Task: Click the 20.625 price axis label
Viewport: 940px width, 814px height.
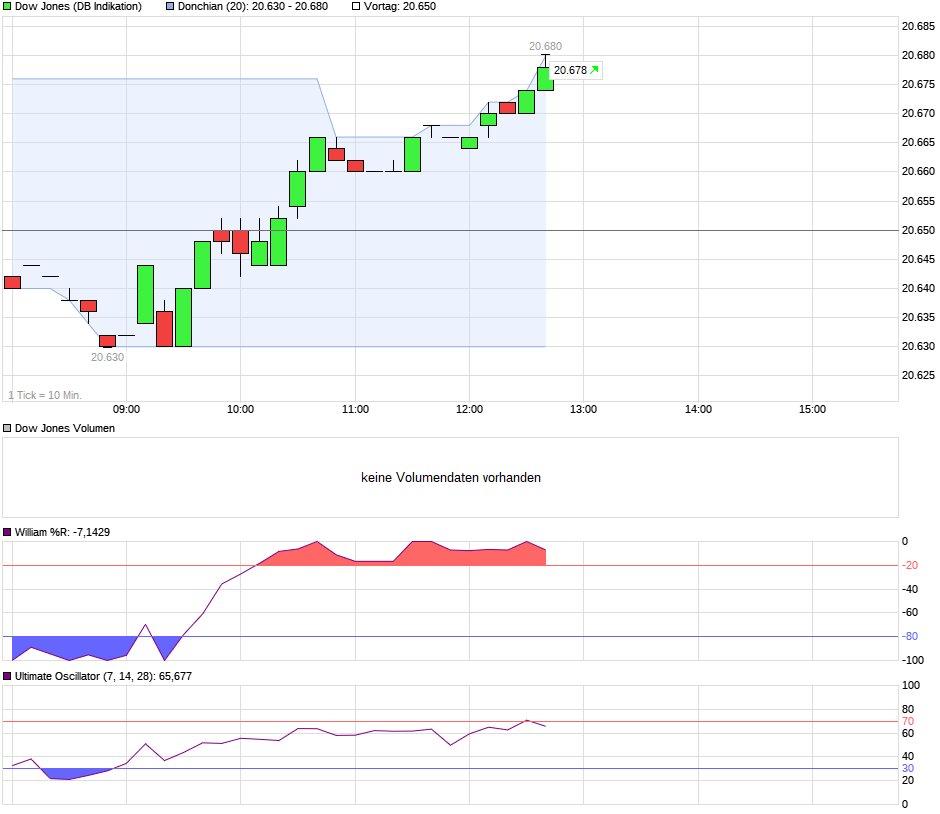Action: [918, 375]
